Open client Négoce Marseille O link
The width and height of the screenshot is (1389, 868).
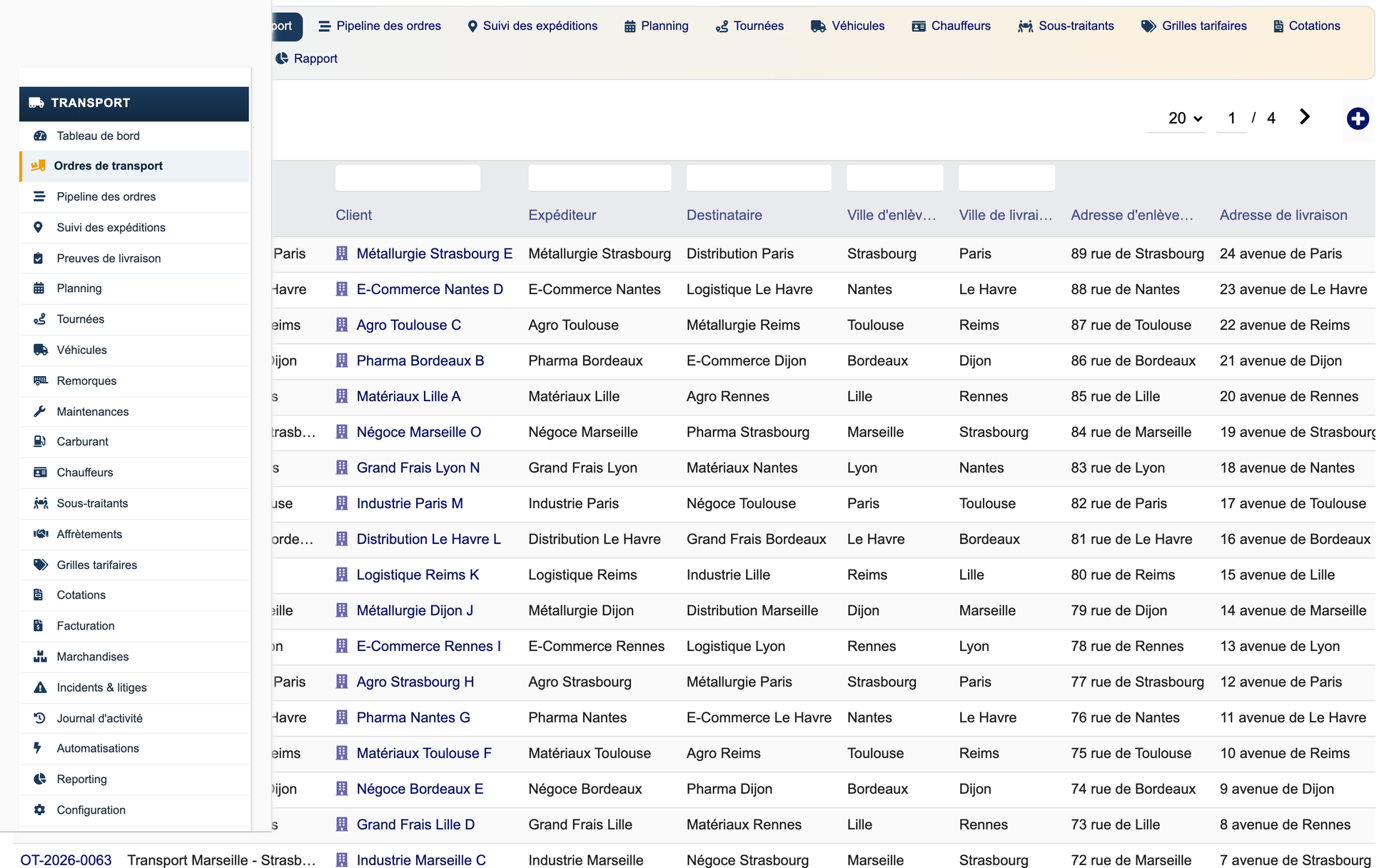click(419, 432)
